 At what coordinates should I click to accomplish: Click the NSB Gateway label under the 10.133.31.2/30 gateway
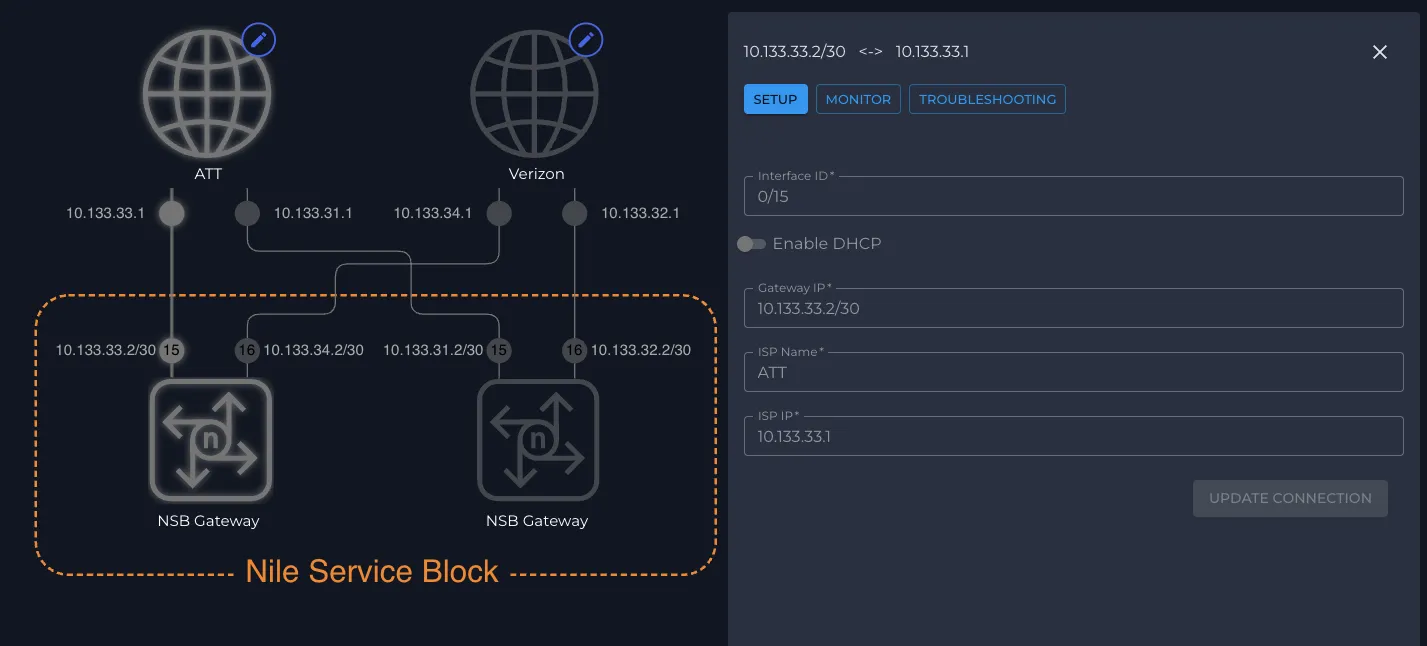click(537, 521)
